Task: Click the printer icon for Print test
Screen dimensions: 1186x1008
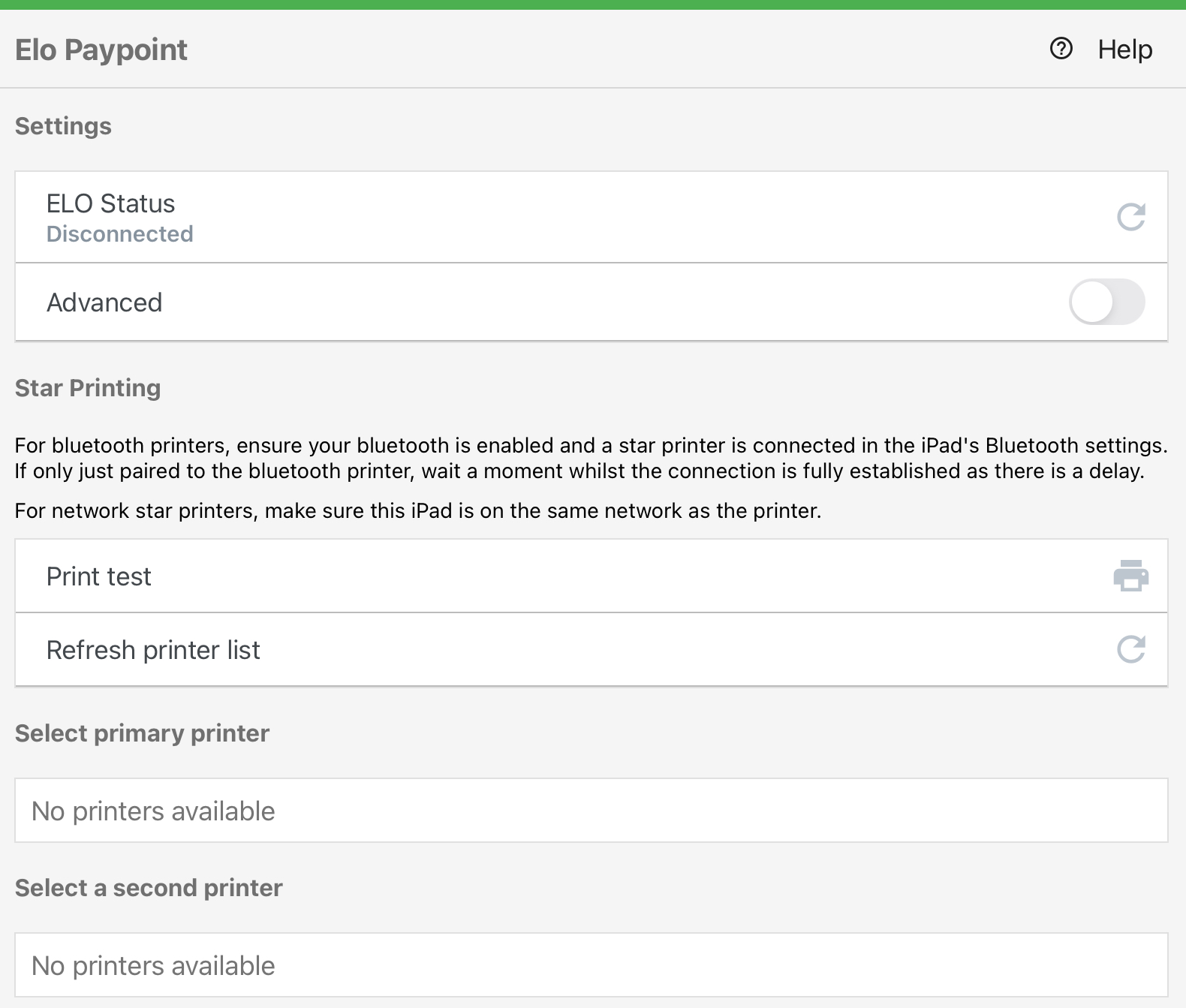Action: click(x=1130, y=576)
